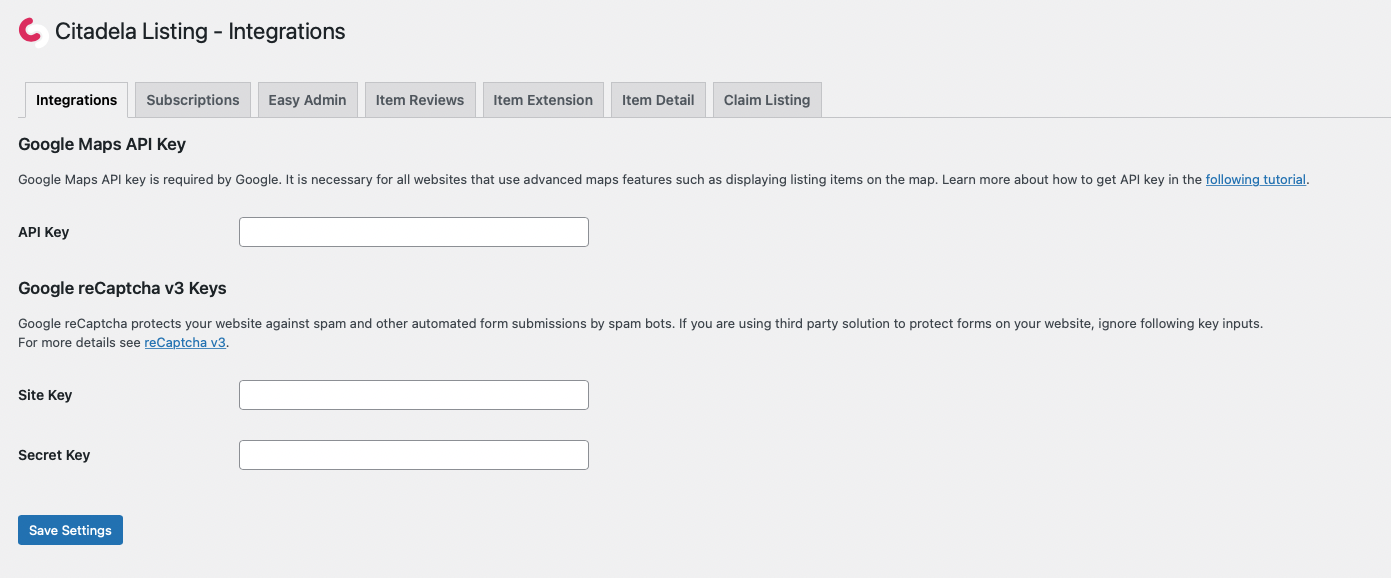Click into the Secret Key input
The height and width of the screenshot is (578, 1391).
[x=414, y=455]
